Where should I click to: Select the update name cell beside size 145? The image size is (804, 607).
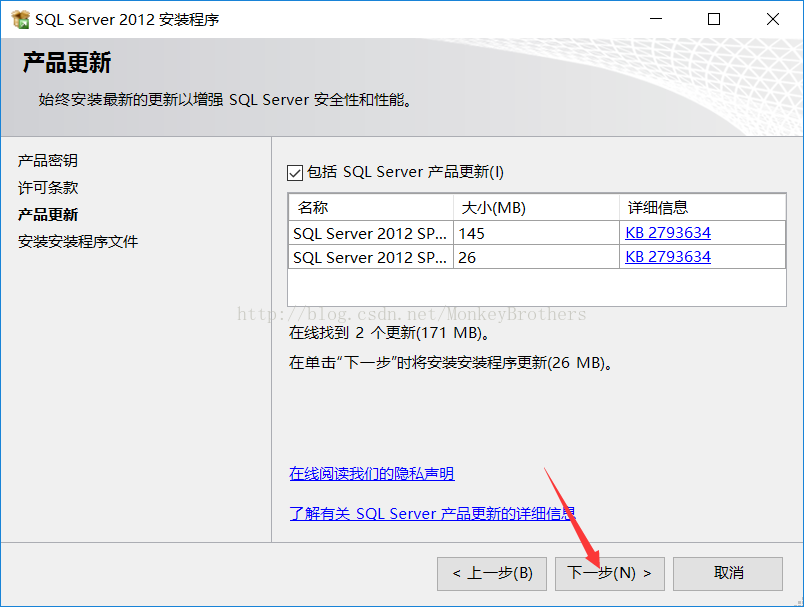click(x=371, y=233)
